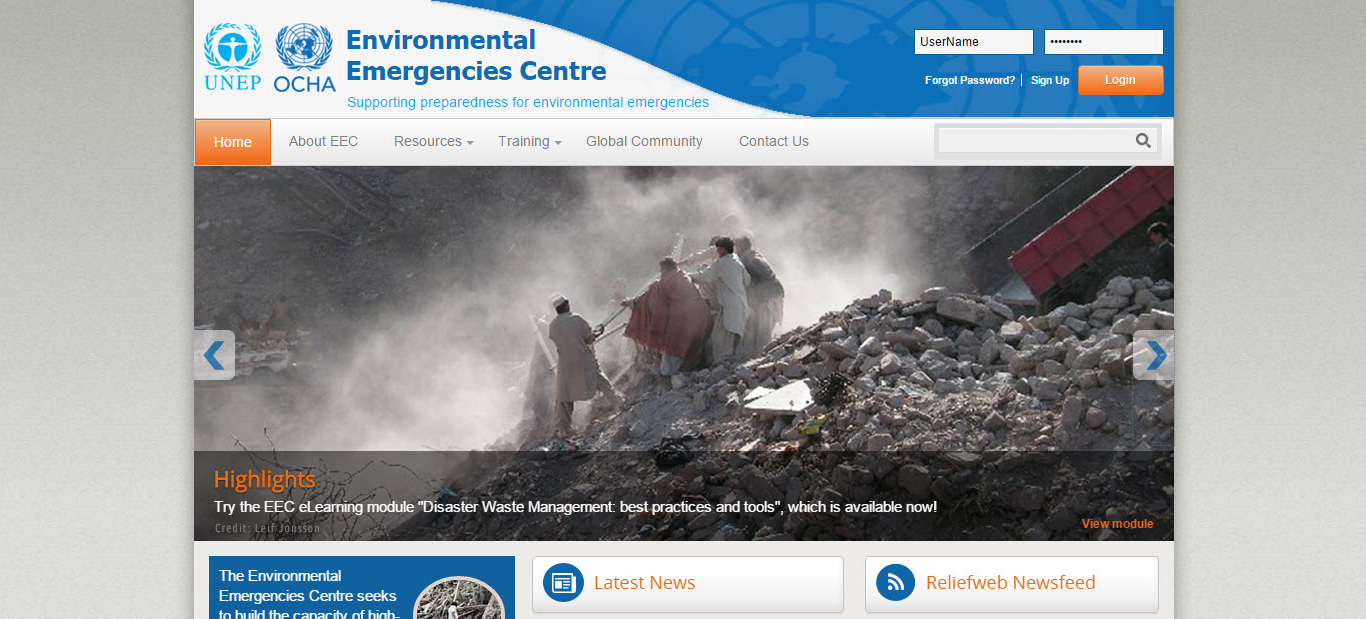Click the OCHA logo icon
1366x619 pixels.
(x=304, y=58)
